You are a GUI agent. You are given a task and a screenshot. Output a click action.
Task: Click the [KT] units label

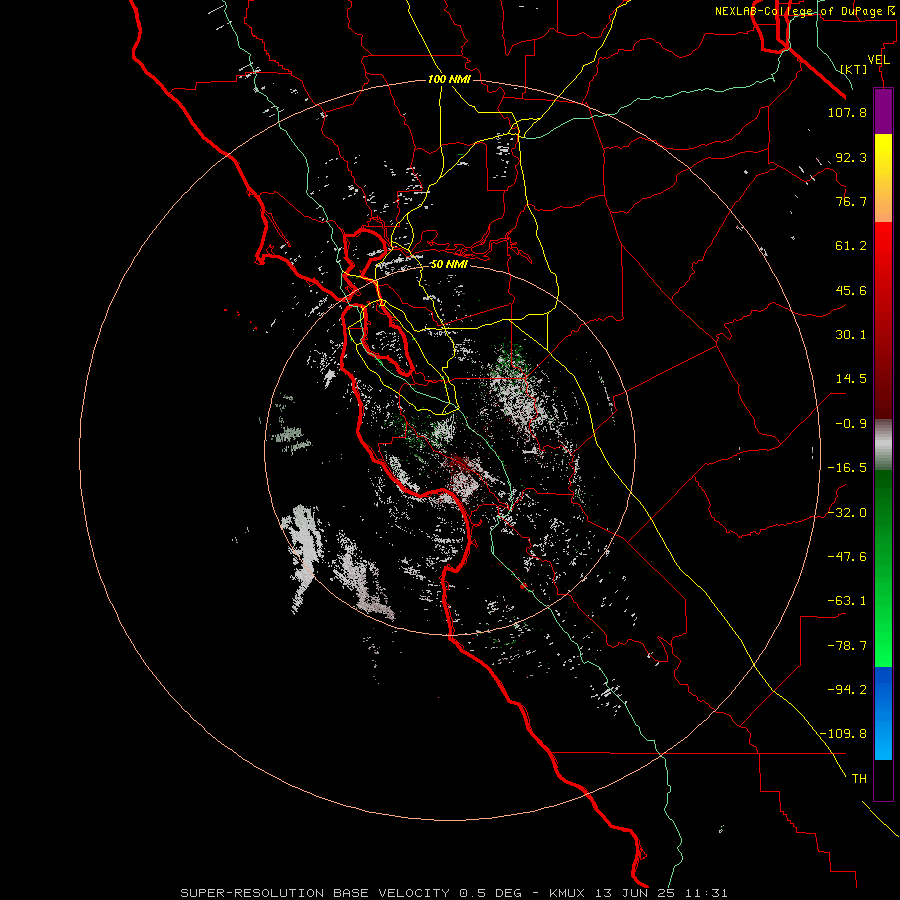point(854,69)
